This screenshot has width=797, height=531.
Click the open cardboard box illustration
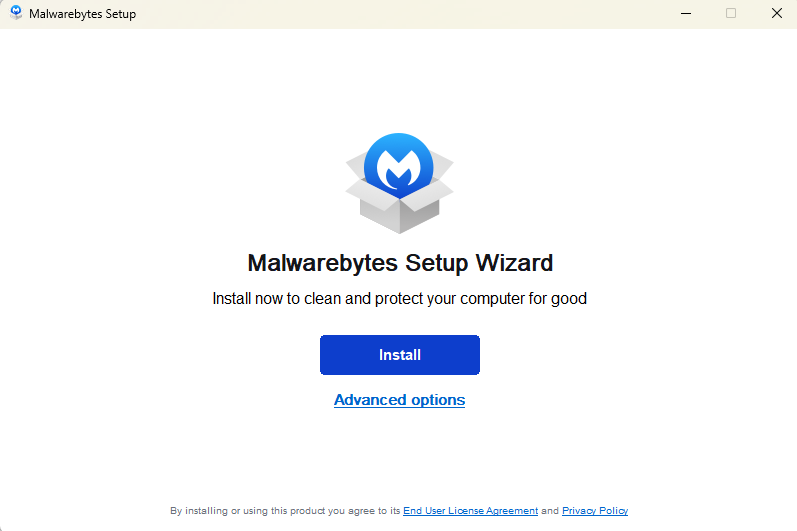[399, 212]
